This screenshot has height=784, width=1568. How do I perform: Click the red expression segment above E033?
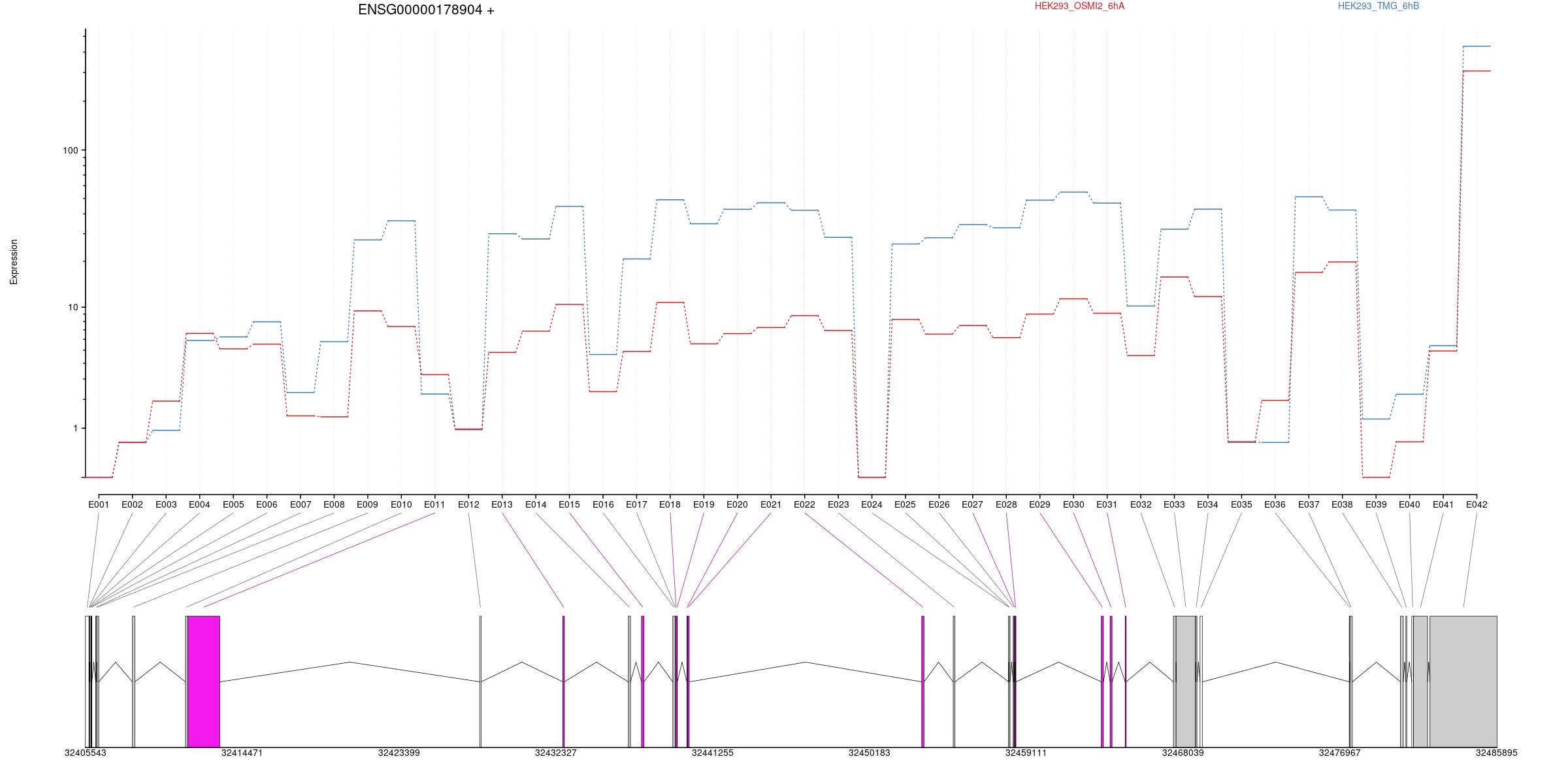coord(1174,277)
